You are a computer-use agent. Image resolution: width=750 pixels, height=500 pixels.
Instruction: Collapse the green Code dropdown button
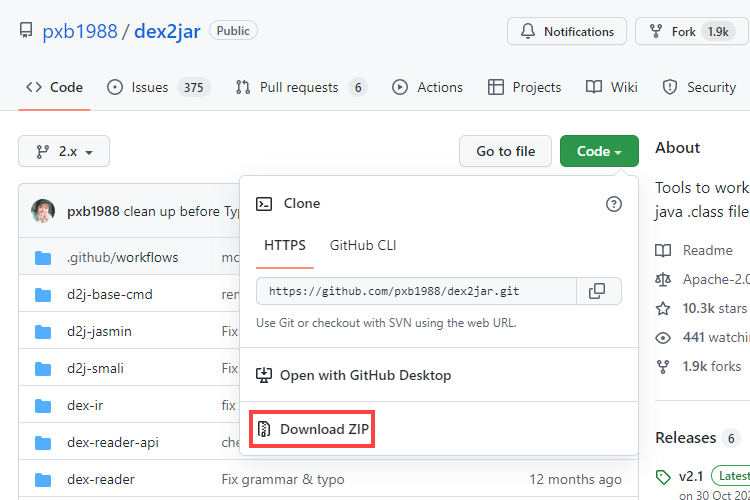tap(599, 151)
